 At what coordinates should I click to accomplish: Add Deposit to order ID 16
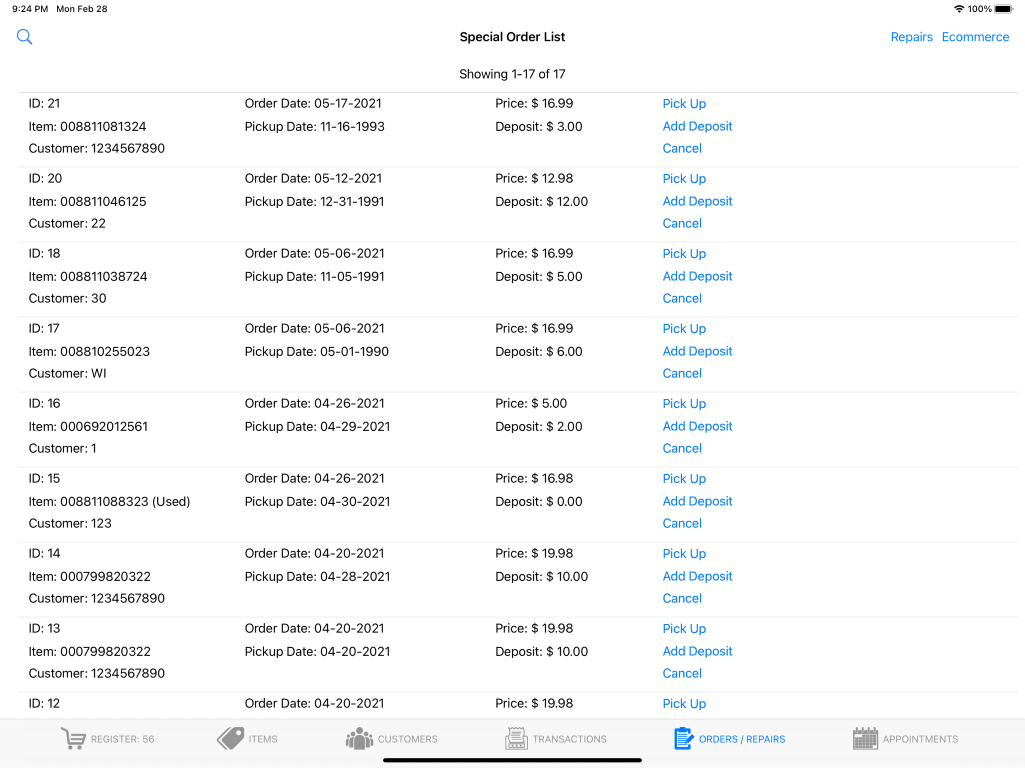(697, 426)
